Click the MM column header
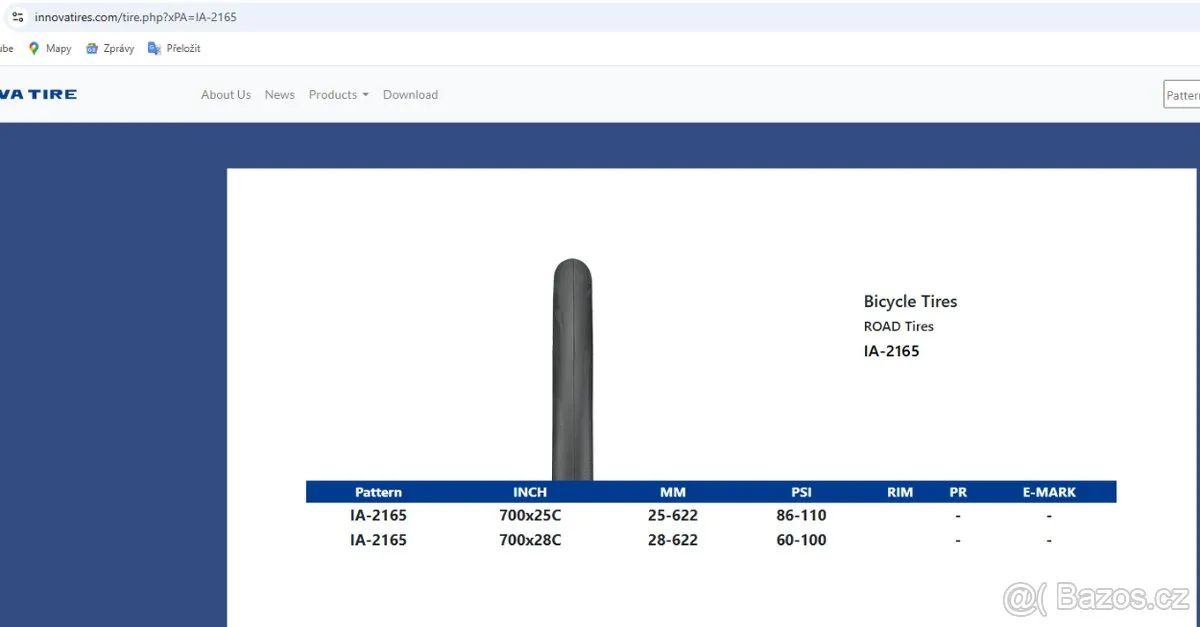This screenshot has width=1200, height=627. [673, 492]
